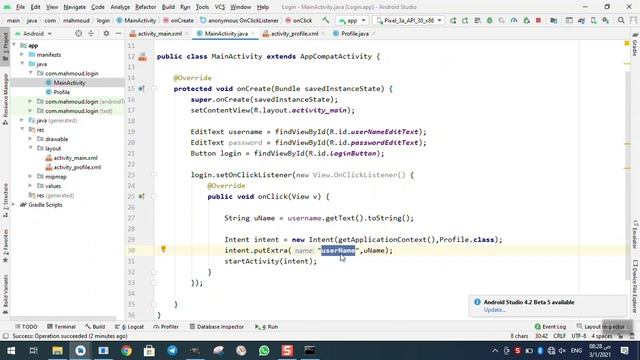The height and width of the screenshot is (360, 640).
Task: Toggle the Resource Manager side panel
Action: pyautogui.click(x=5, y=98)
